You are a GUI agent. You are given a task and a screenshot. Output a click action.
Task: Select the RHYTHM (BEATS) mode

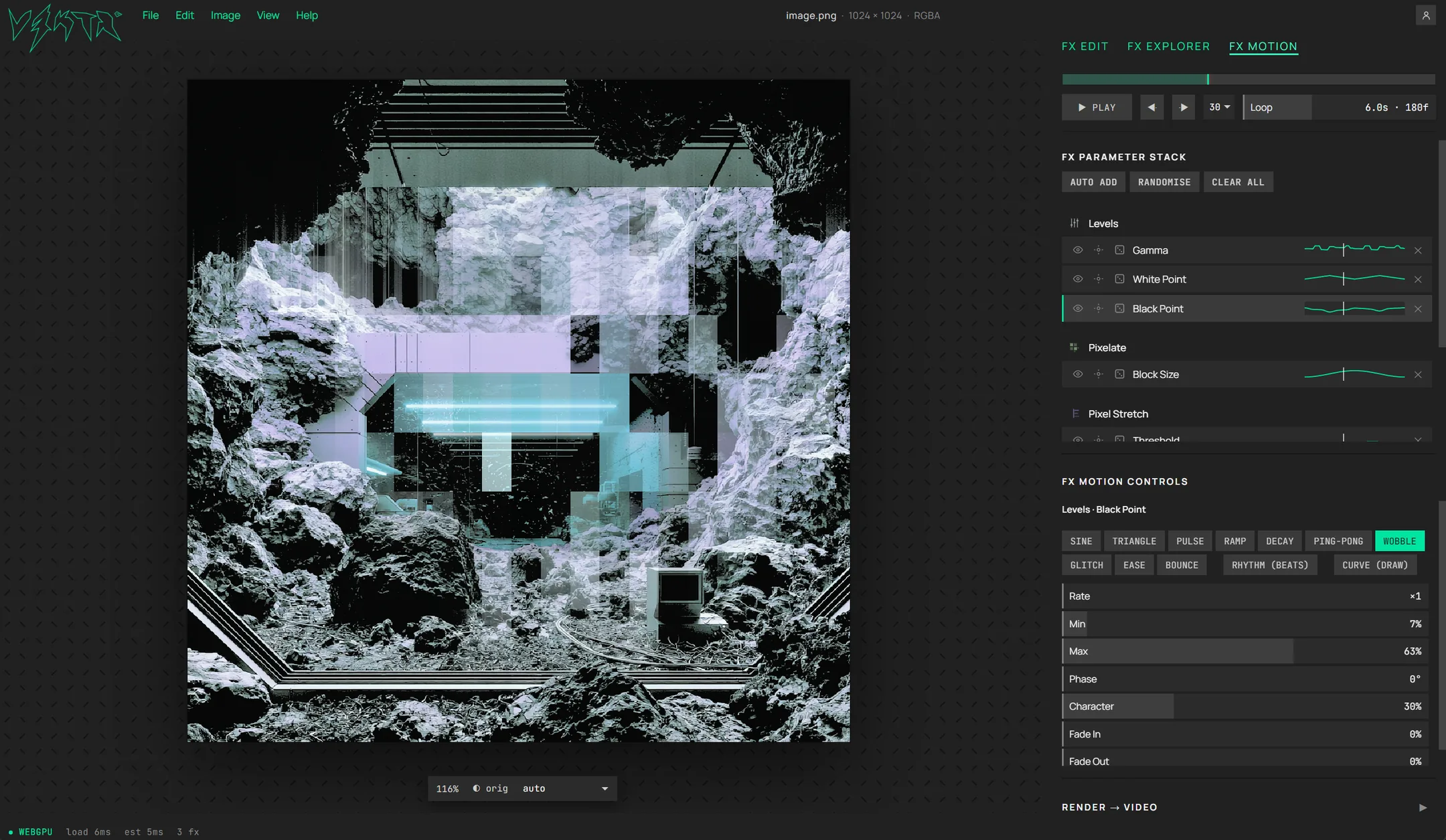1270,565
